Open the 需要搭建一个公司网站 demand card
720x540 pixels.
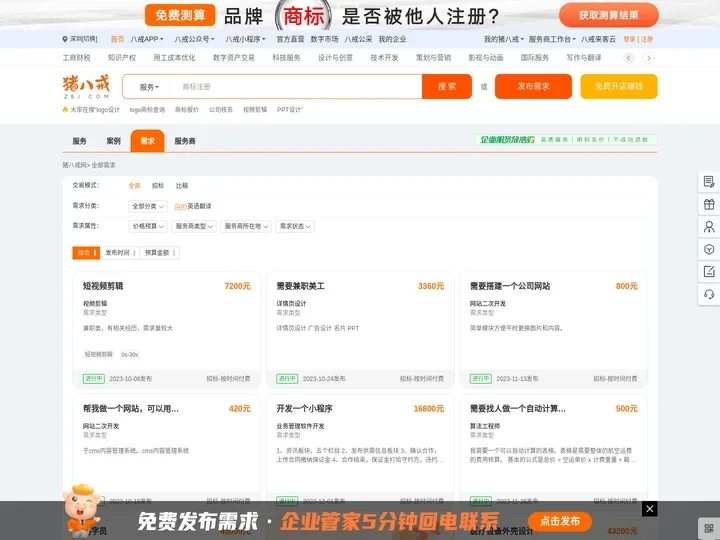coord(553,330)
